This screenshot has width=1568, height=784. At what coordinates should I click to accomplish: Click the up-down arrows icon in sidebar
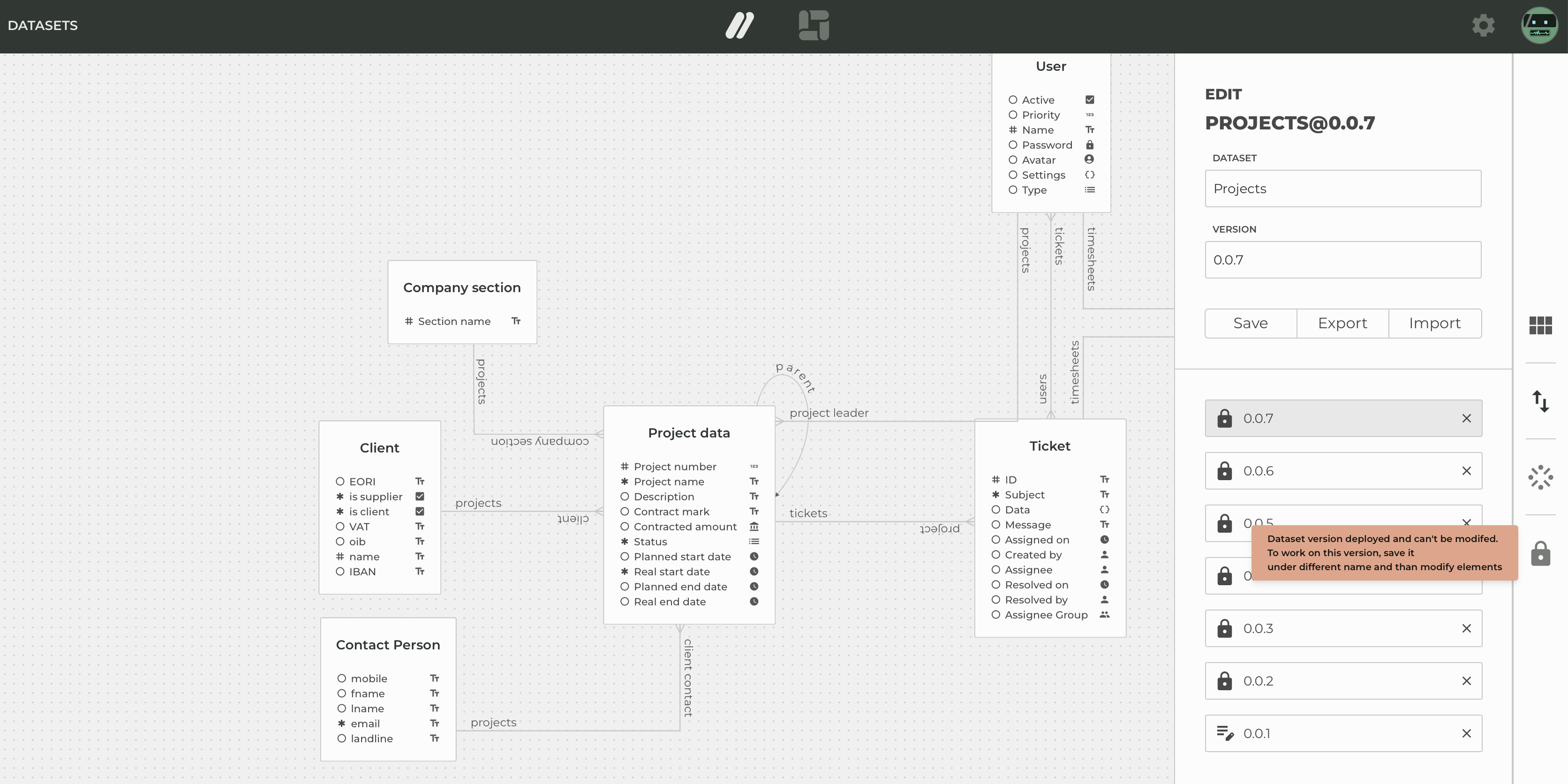tap(1541, 401)
